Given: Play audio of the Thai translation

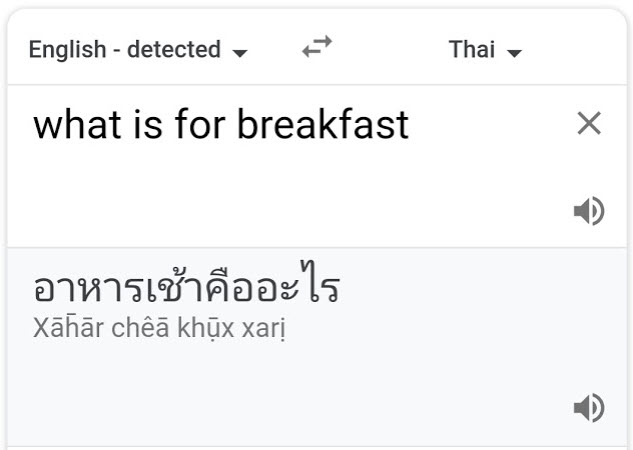Looking at the screenshot, I should pos(589,408).
